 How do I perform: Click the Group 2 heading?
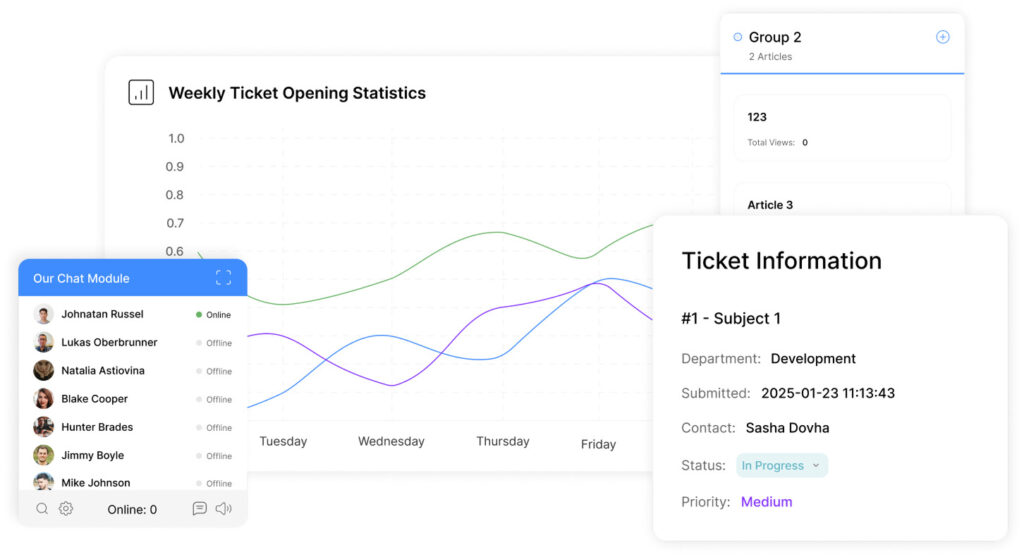click(x=775, y=37)
